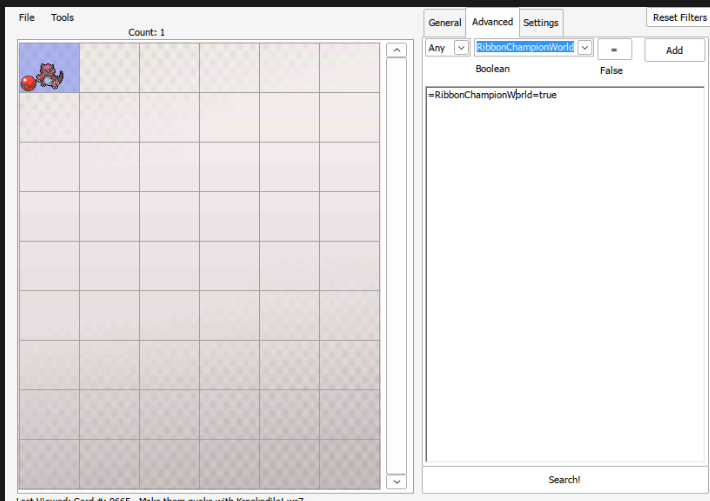Click the Add filter button
This screenshot has height=501, width=710.
click(x=674, y=50)
